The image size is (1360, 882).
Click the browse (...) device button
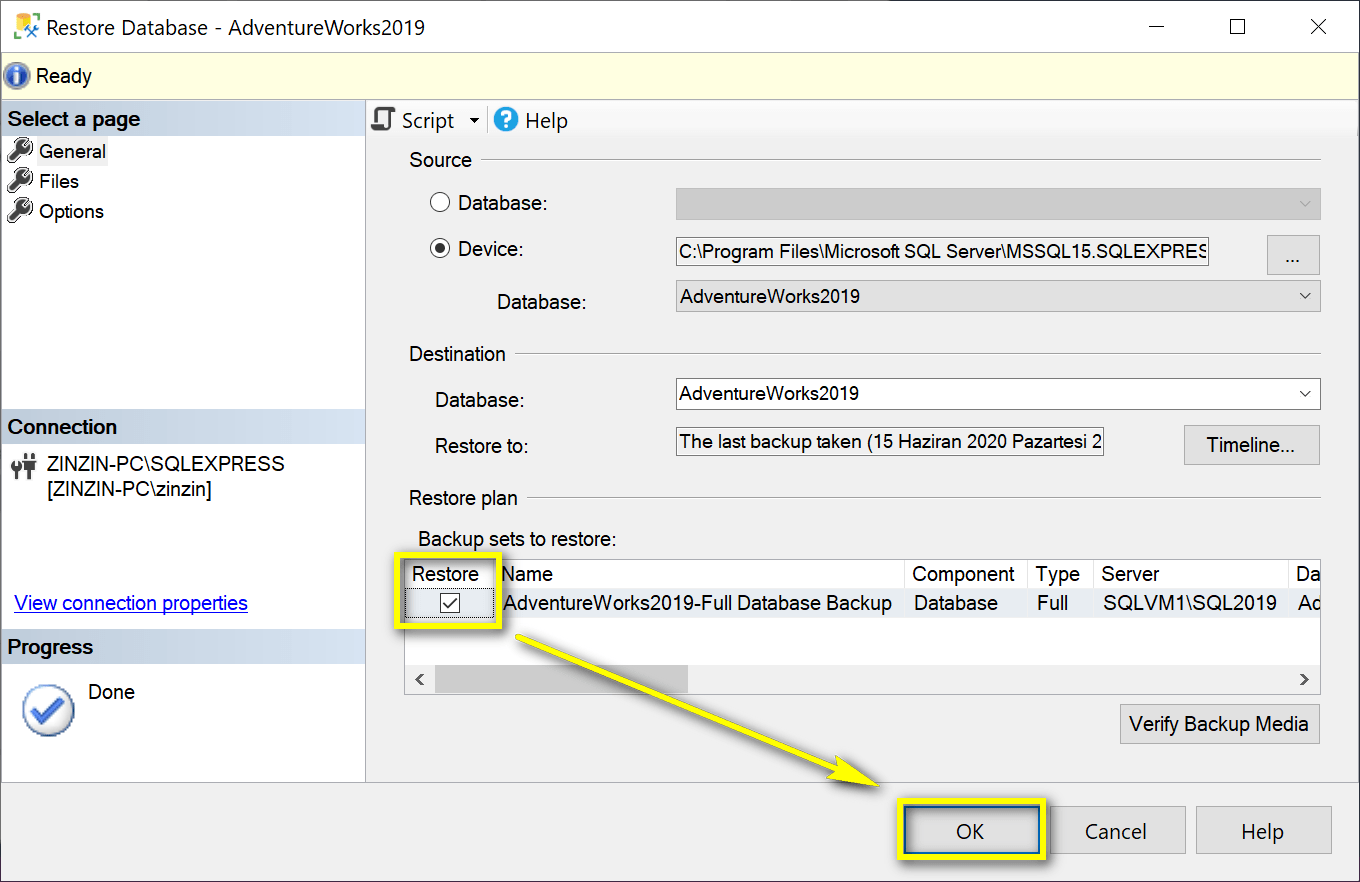(1293, 255)
